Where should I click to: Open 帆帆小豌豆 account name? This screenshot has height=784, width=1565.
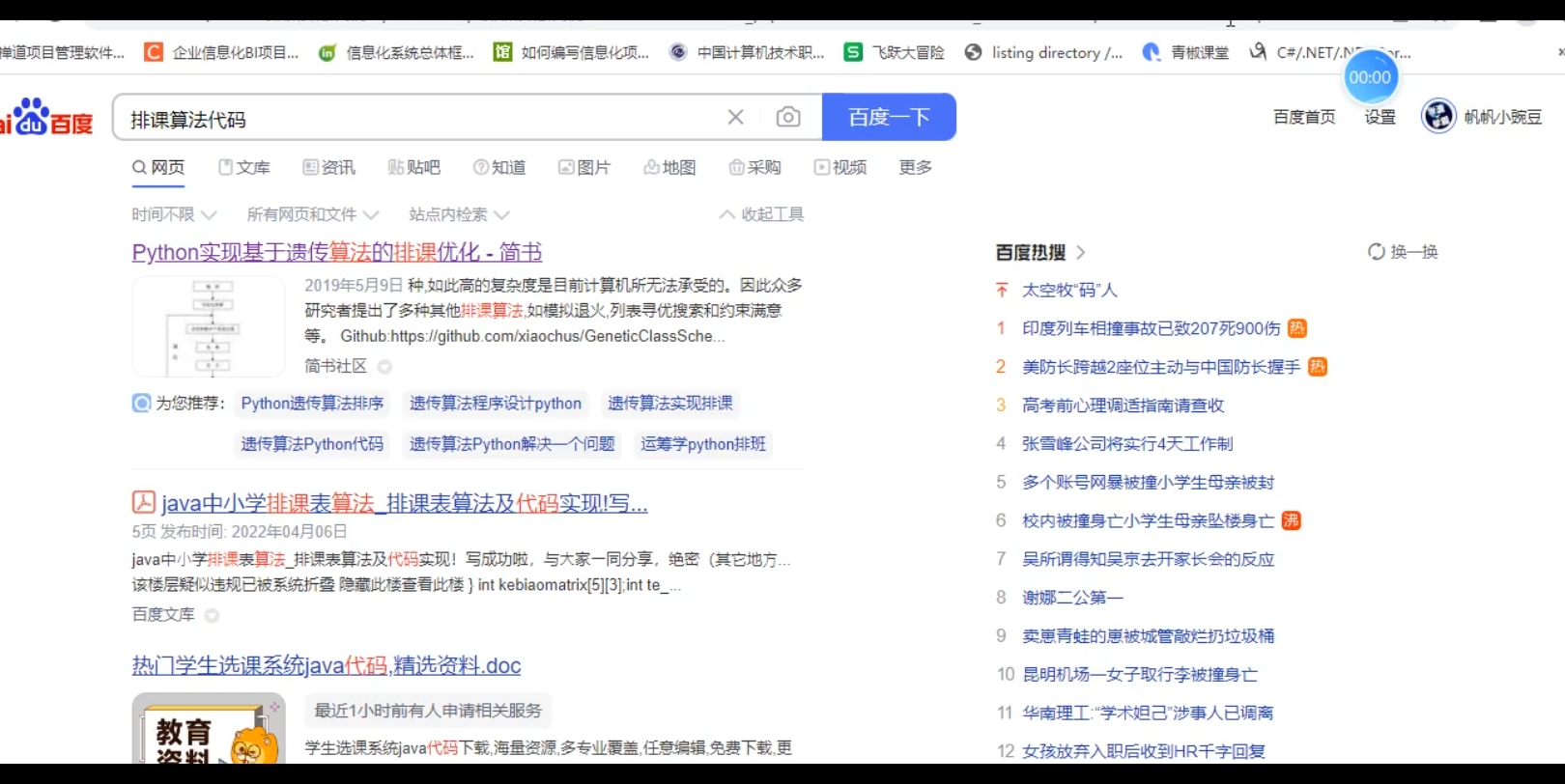pyautogui.click(x=1502, y=117)
